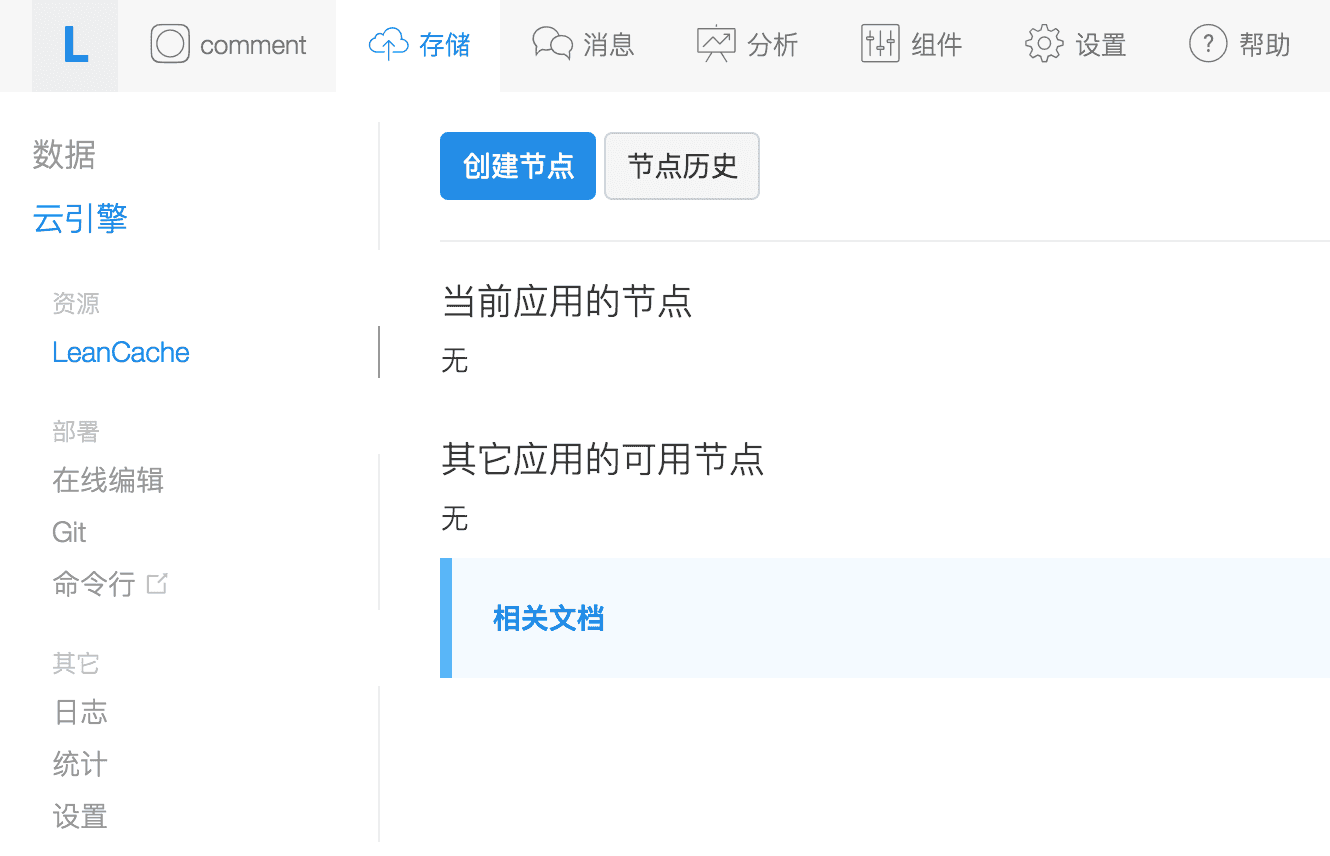Open the Git deployment item
The image size is (1330, 856).
pos(70,532)
